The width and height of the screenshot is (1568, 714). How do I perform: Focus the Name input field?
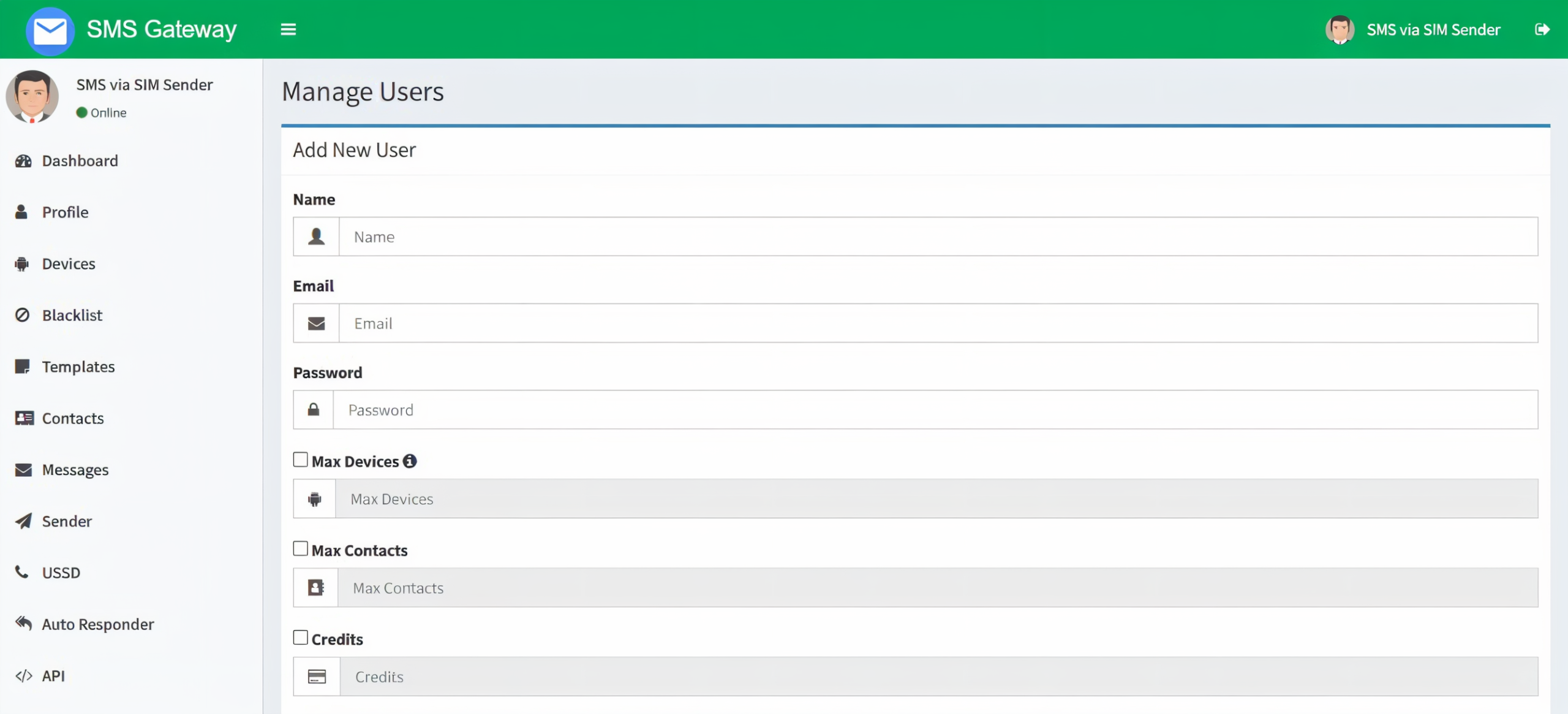937,237
